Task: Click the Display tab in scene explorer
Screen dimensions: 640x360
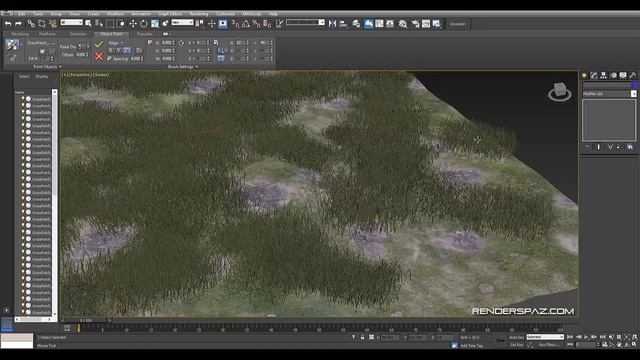Action: (x=42, y=76)
